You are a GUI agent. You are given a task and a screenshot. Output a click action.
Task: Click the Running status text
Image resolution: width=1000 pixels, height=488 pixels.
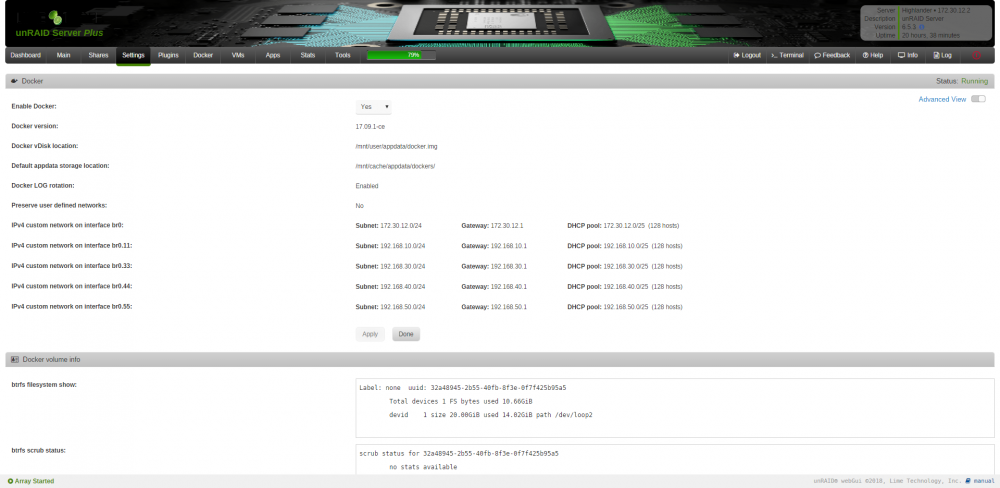coord(974,82)
